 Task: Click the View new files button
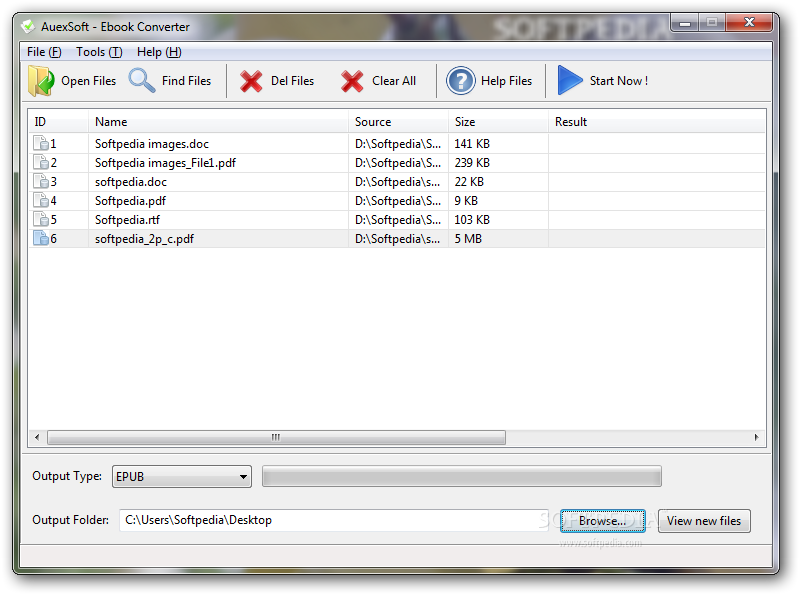pos(704,521)
